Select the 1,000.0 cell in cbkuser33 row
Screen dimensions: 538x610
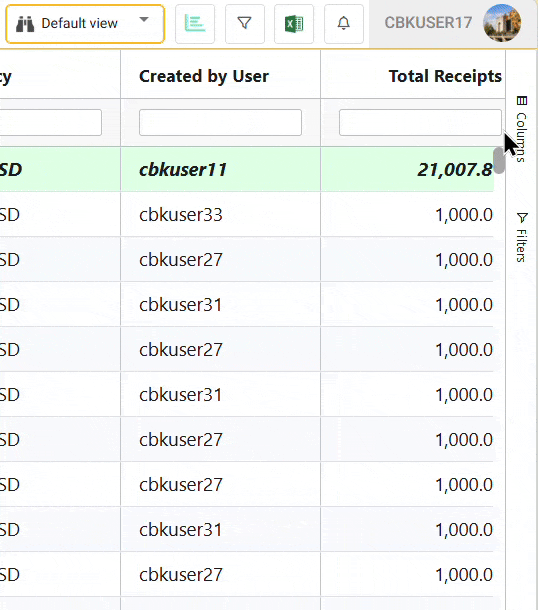tap(407, 214)
